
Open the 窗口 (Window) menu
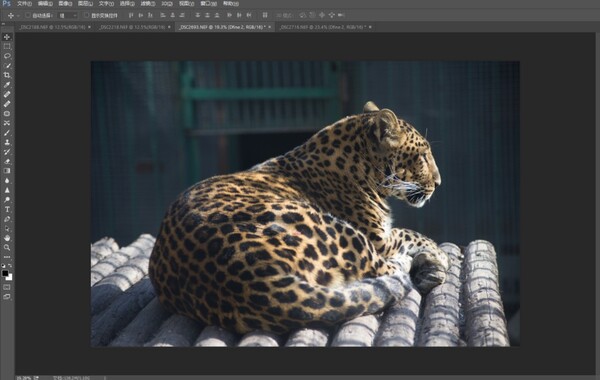pos(209,3)
